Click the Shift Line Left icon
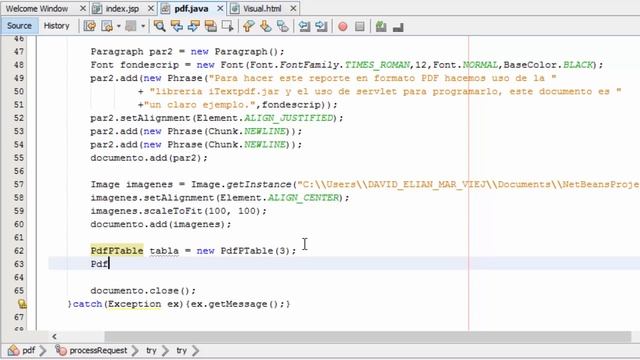 click(x=304, y=26)
